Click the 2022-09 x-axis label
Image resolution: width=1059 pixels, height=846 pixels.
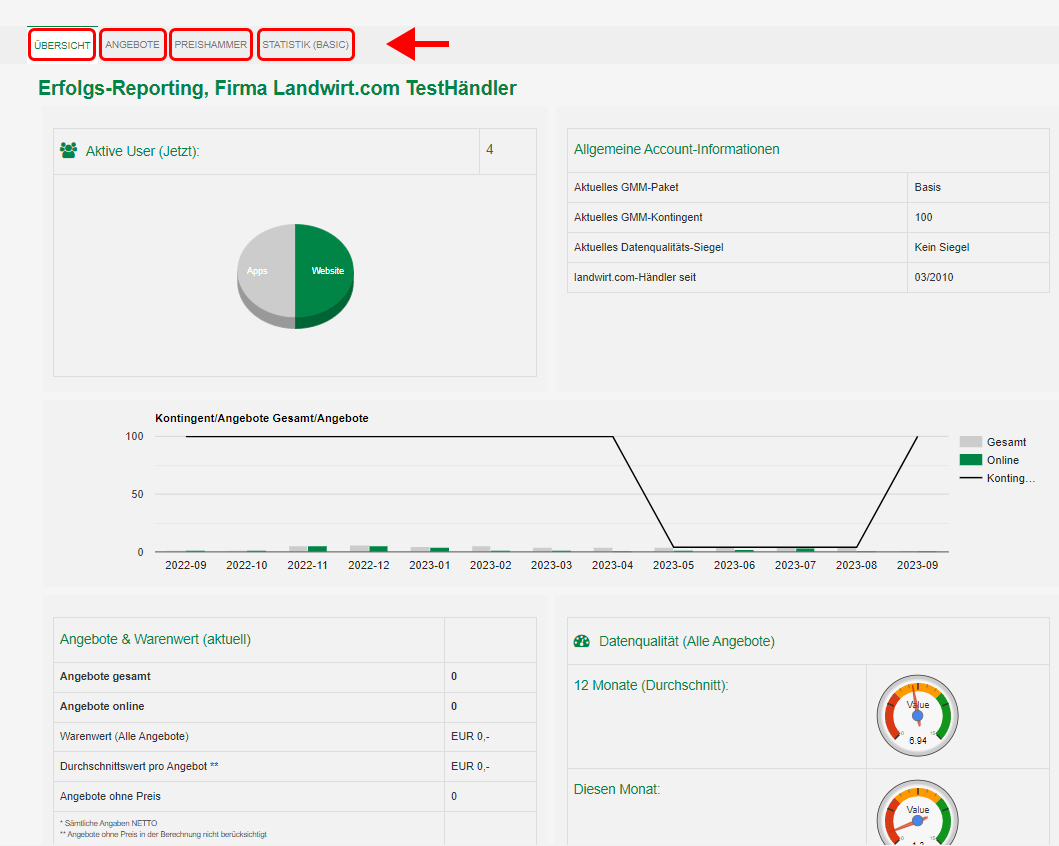(x=186, y=565)
